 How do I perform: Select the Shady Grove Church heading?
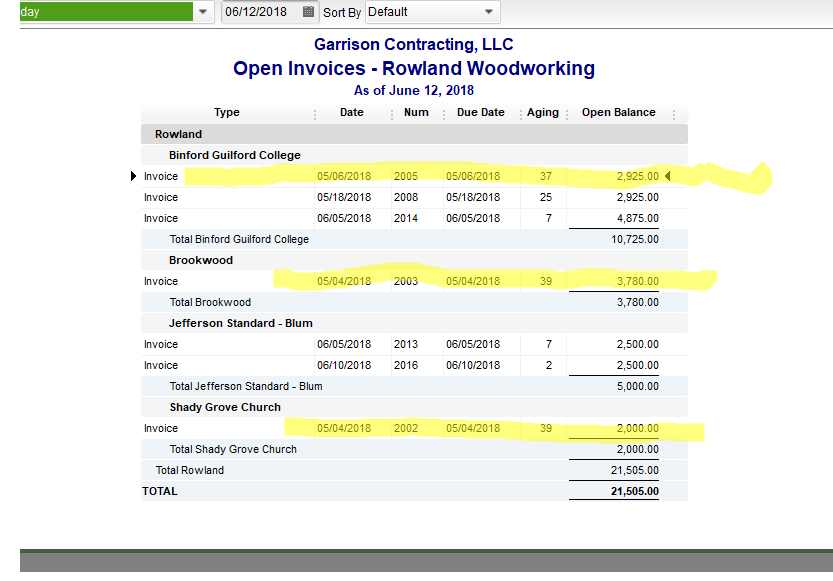pyautogui.click(x=225, y=407)
